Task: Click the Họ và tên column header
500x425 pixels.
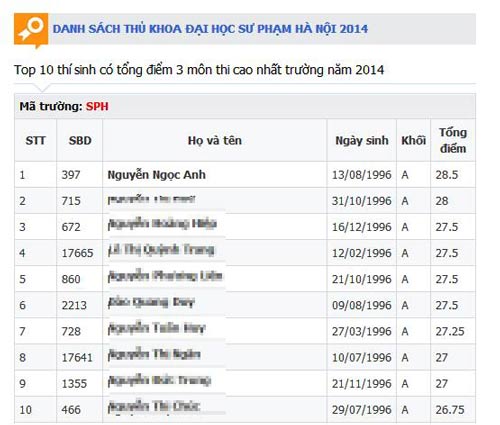Action: (x=215, y=140)
